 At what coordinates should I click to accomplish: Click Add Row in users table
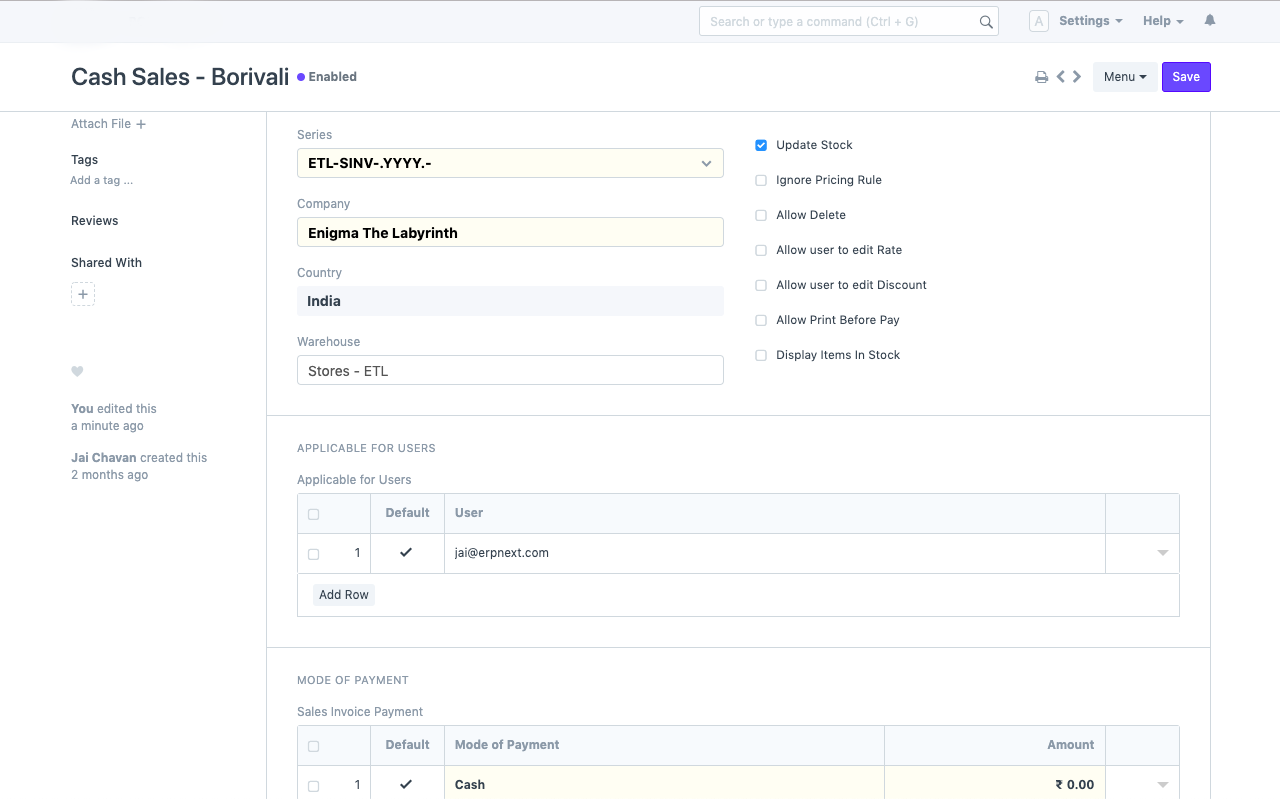pos(343,595)
